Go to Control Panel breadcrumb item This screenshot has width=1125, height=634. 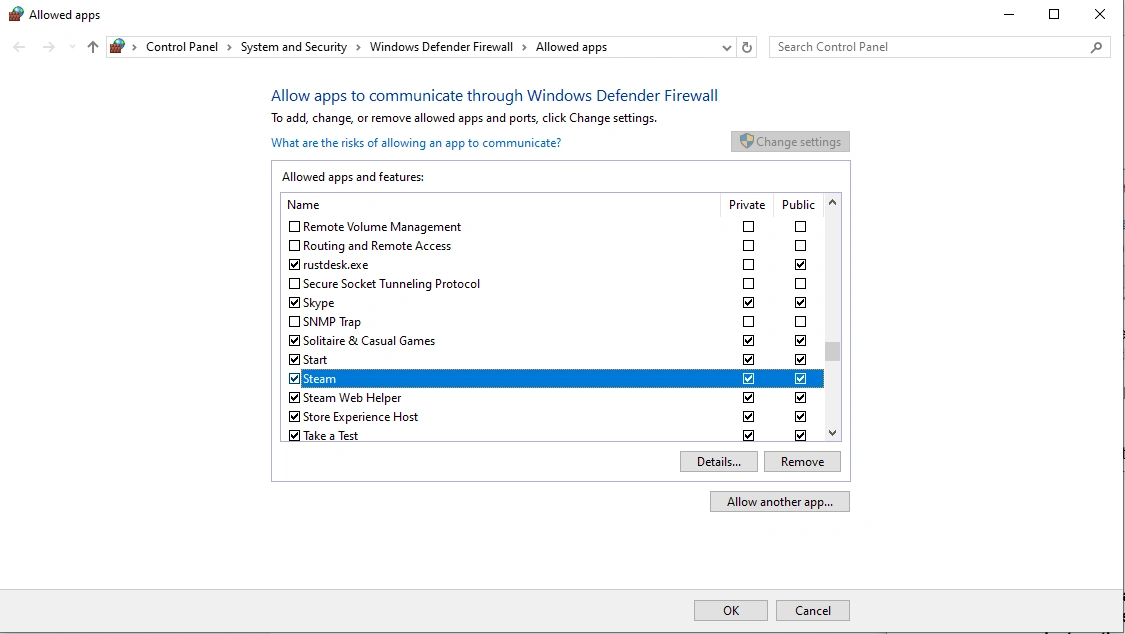coord(182,47)
